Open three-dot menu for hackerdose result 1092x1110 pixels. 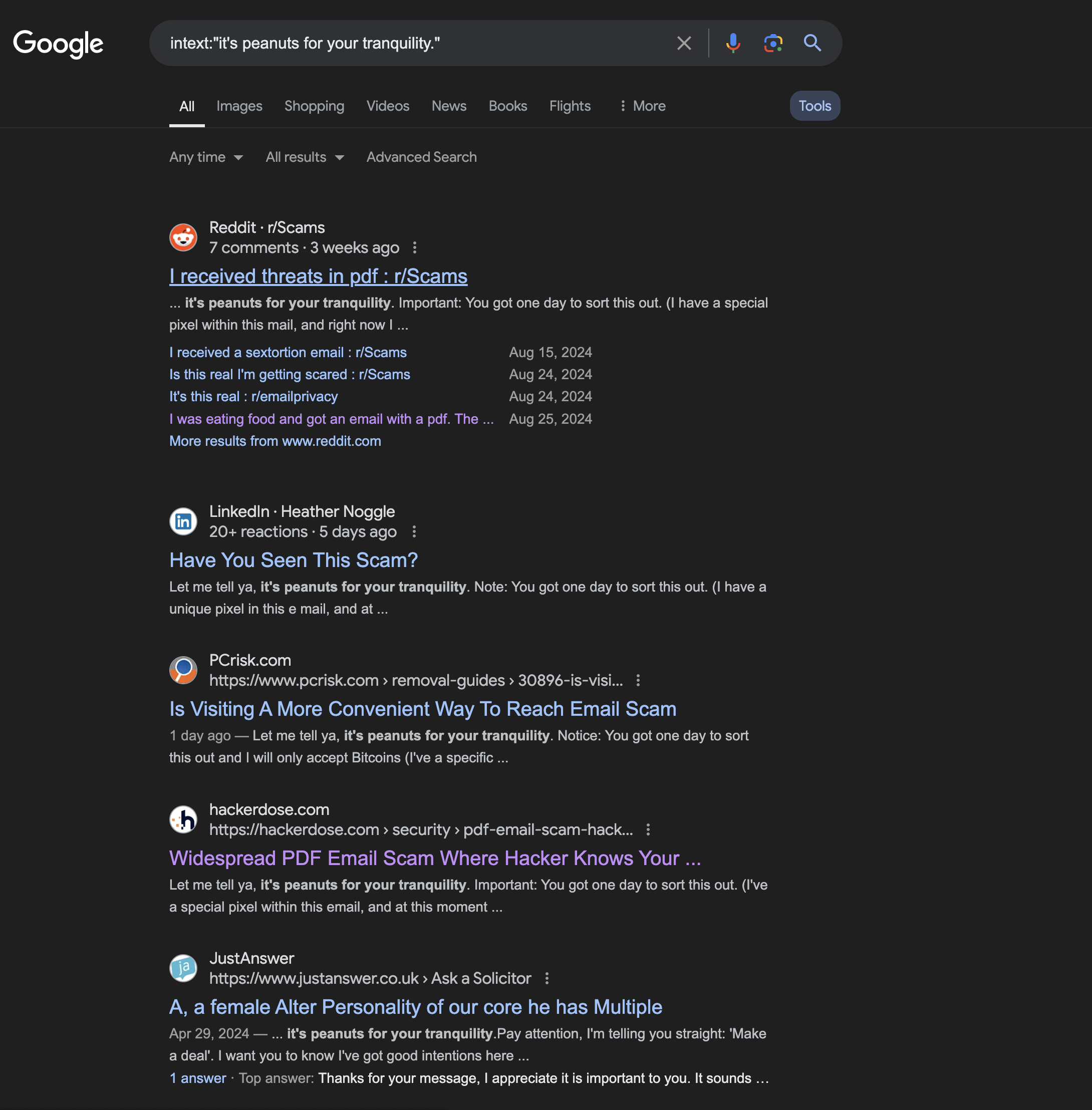pos(648,829)
